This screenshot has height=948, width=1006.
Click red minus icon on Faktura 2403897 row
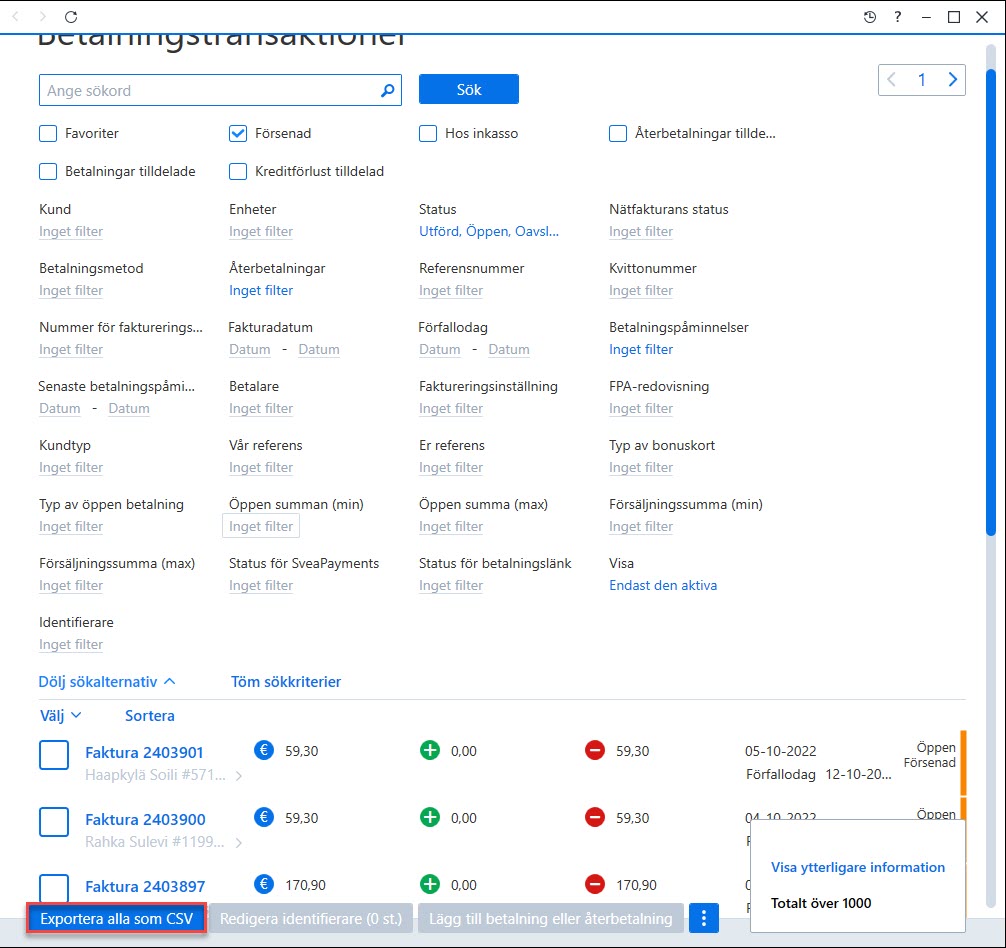pos(595,884)
